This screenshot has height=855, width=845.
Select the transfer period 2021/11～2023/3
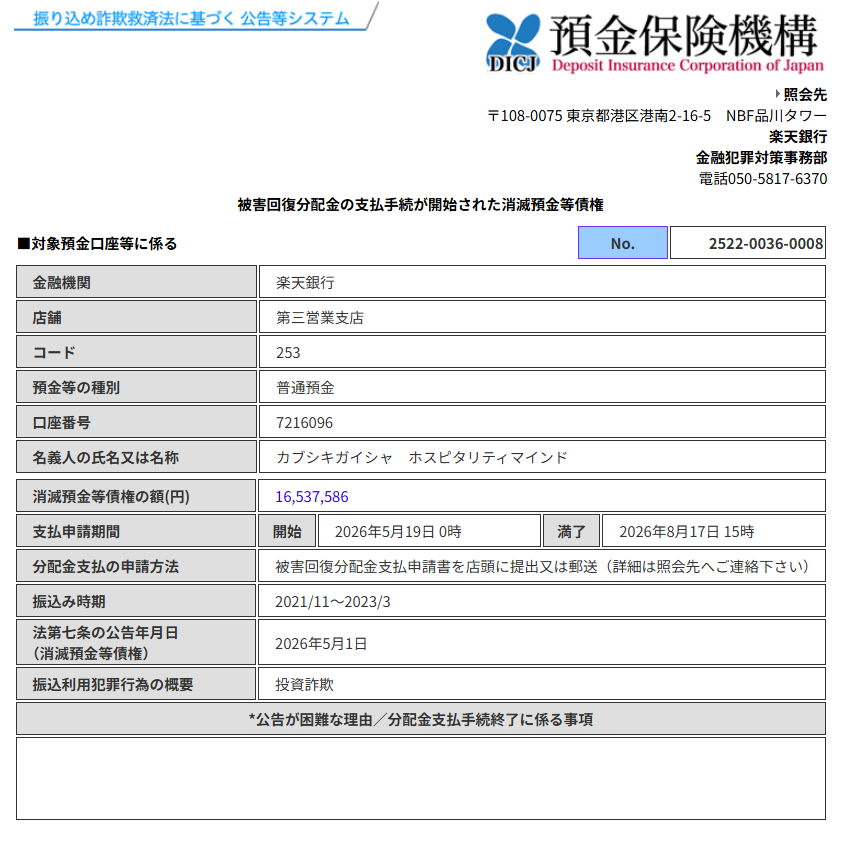coord(333,601)
